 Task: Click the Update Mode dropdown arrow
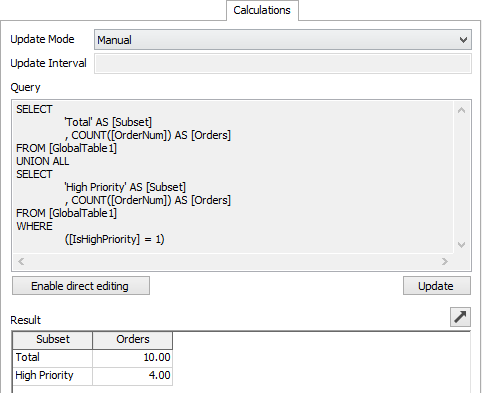tap(463, 40)
